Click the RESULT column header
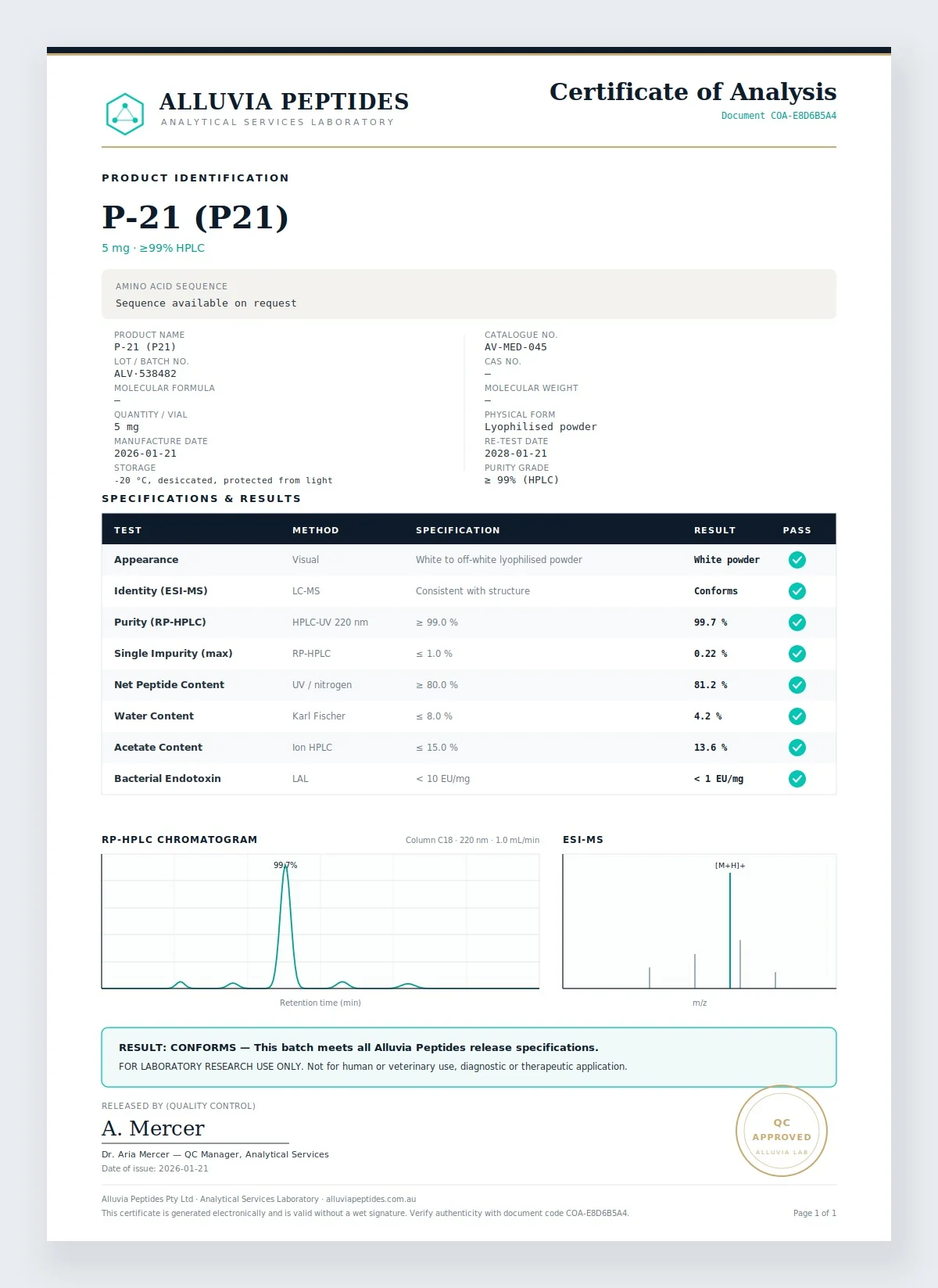This screenshot has height=1288, width=938. pos(715,530)
